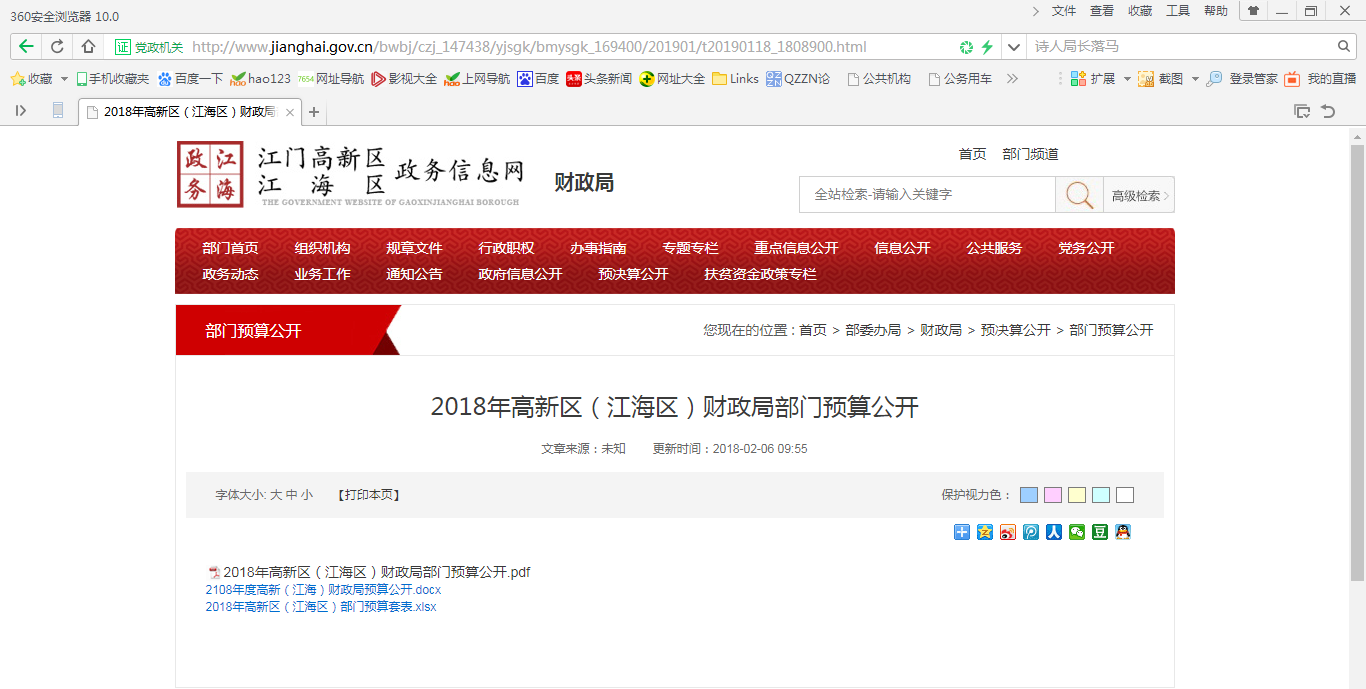Viewport: 1366px width, 689px height.
Task: Open the hao123 bookmark
Action: [x=260, y=78]
